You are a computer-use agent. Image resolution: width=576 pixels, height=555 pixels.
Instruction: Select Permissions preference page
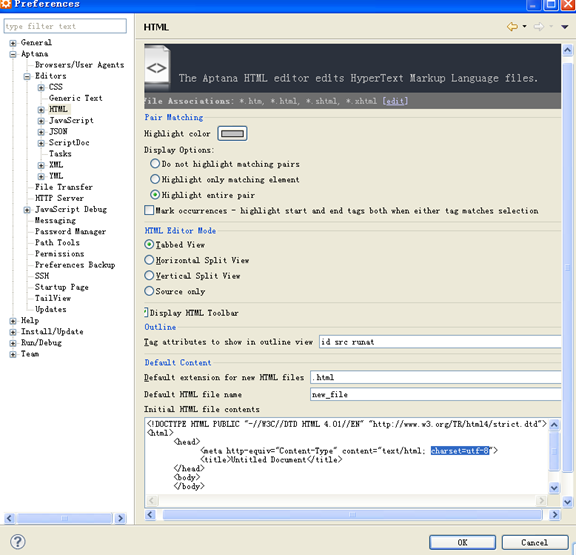59,254
